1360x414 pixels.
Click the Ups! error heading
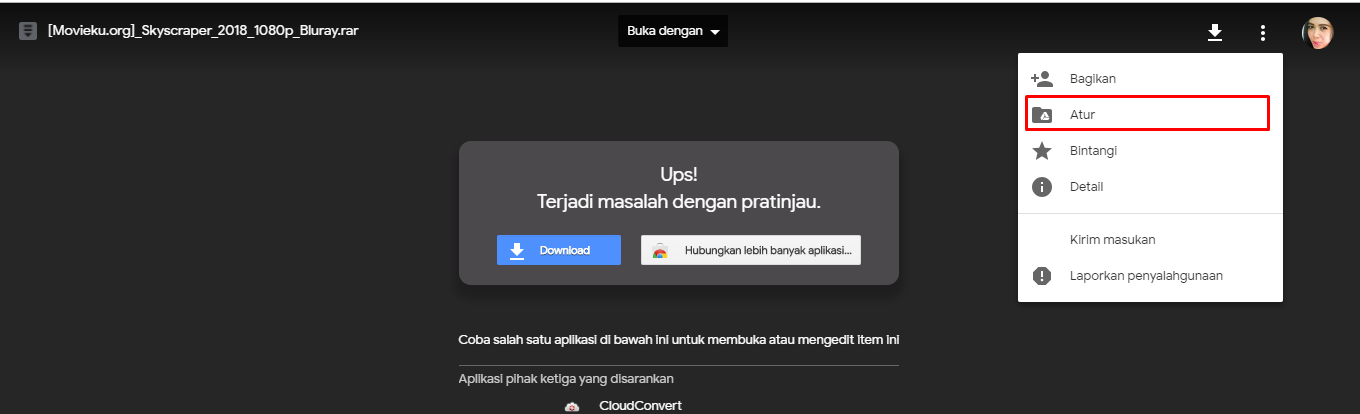(679, 175)
